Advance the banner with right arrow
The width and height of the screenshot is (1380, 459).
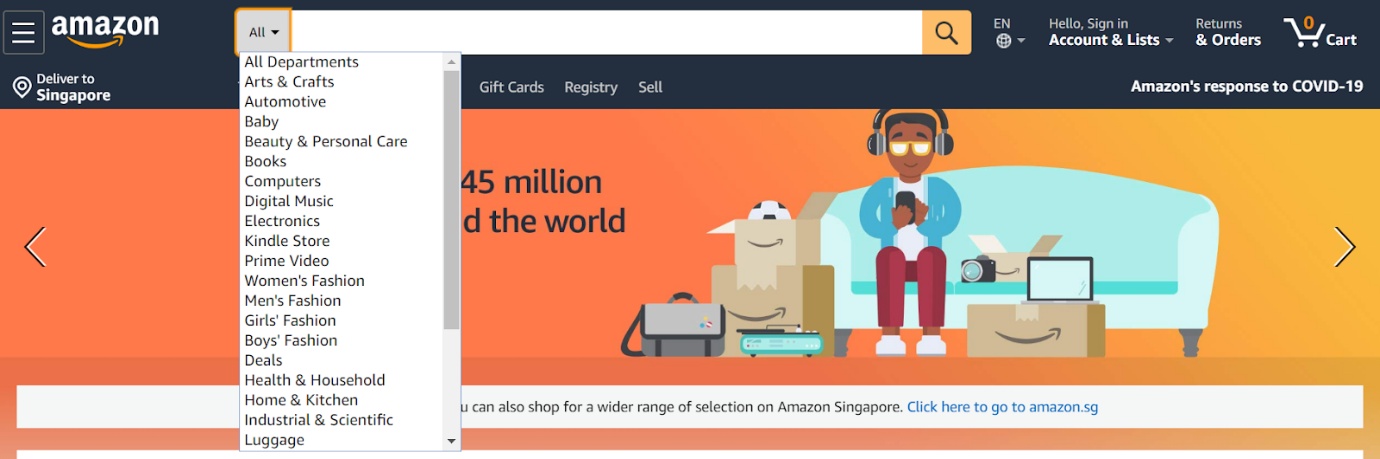[1345, 247]
